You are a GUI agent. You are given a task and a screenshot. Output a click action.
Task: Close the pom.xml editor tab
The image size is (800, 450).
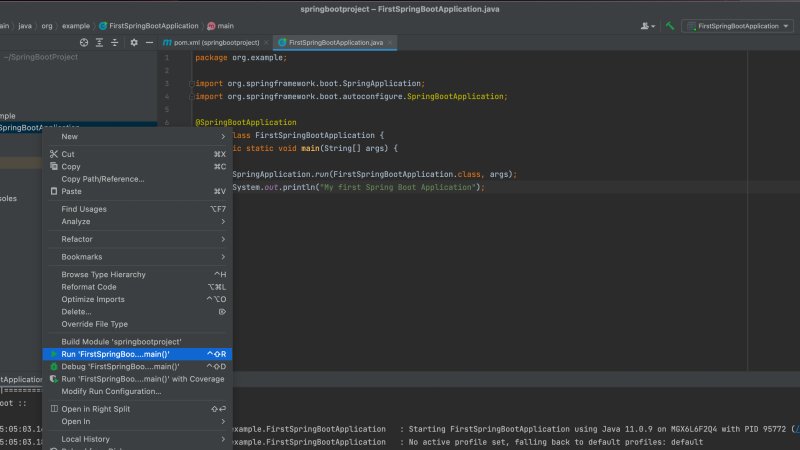point(266,42)
